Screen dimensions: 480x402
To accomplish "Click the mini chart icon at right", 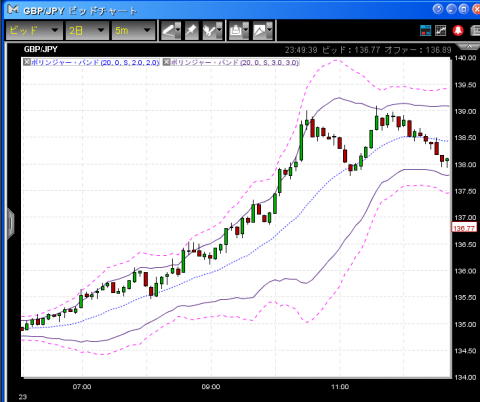I will pos(441,31).
